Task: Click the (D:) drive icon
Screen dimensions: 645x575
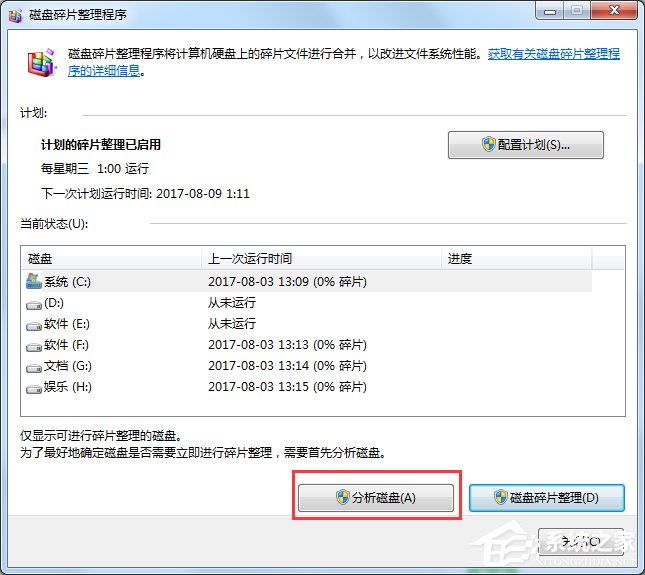Action: tap(34, 305)
